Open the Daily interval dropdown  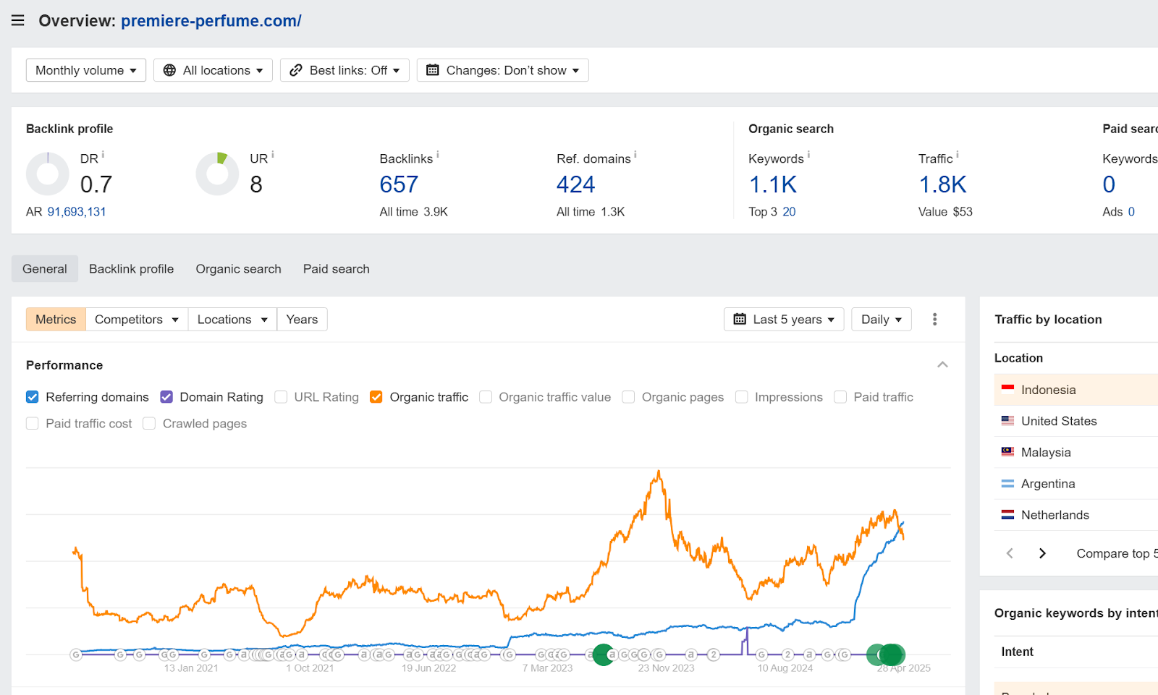click(881, 319)
